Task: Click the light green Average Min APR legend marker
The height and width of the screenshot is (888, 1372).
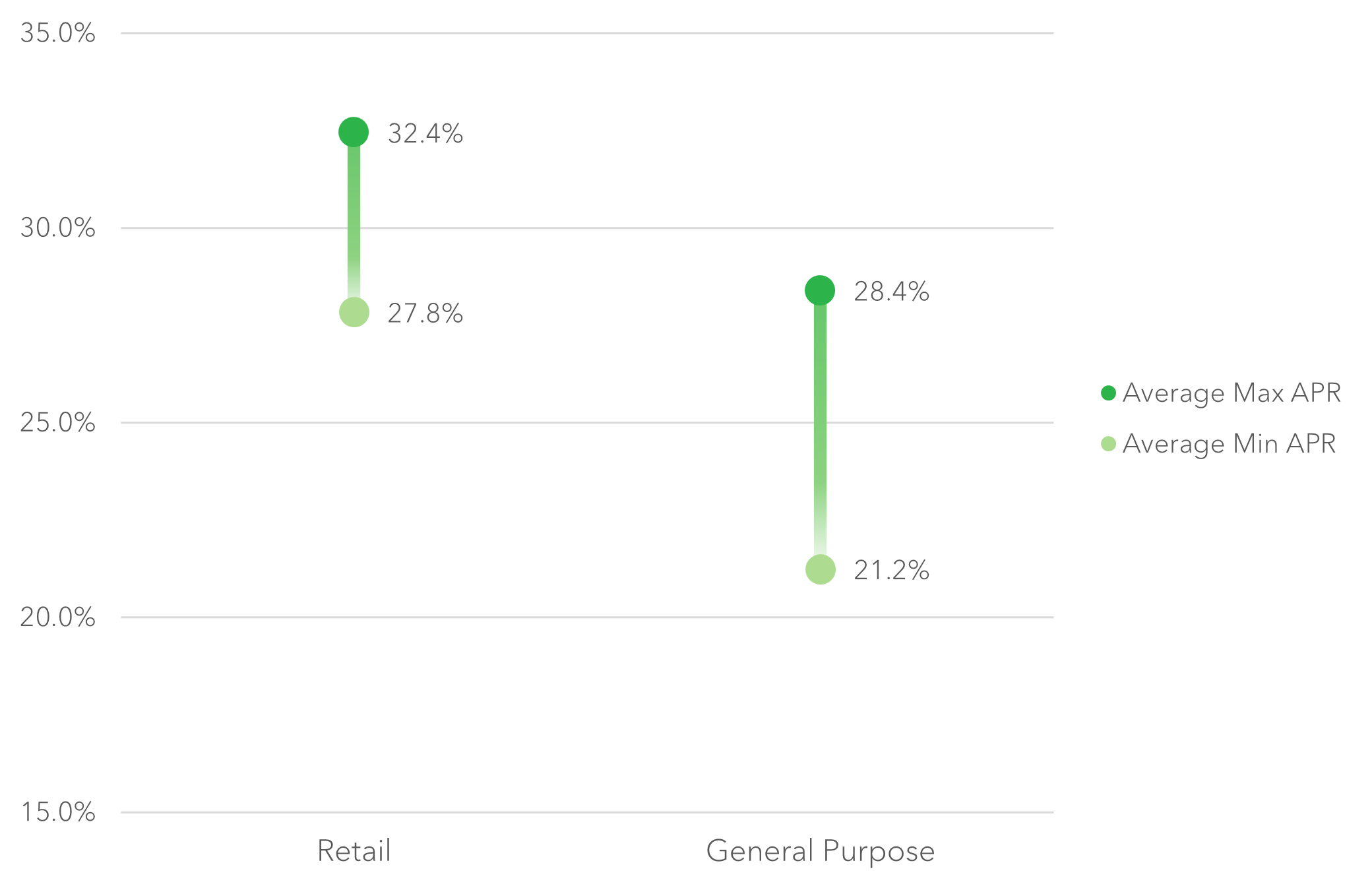Action: click(x=1108, y=444)
